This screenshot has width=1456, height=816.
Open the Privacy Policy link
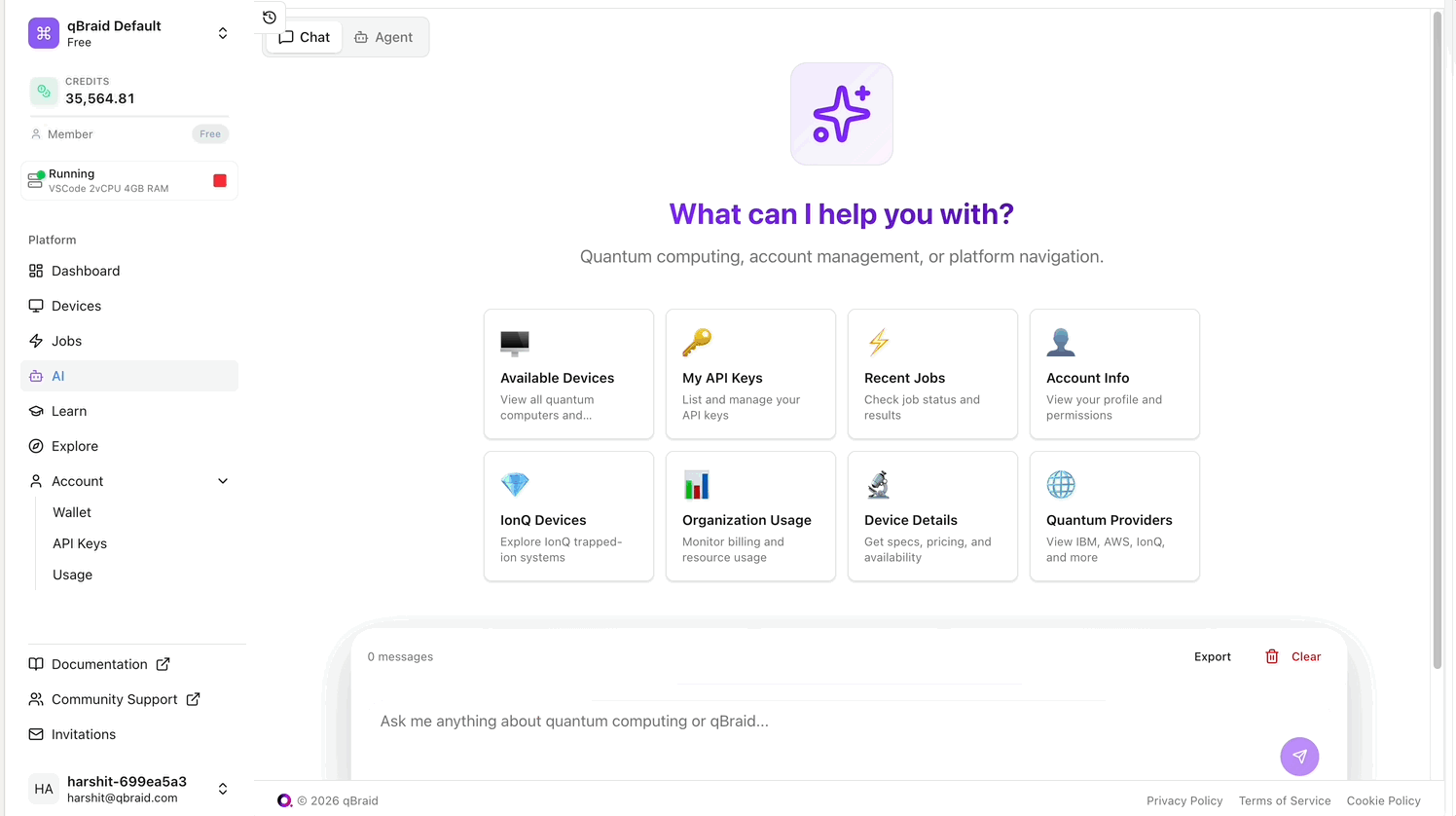tap(1184, 801)
